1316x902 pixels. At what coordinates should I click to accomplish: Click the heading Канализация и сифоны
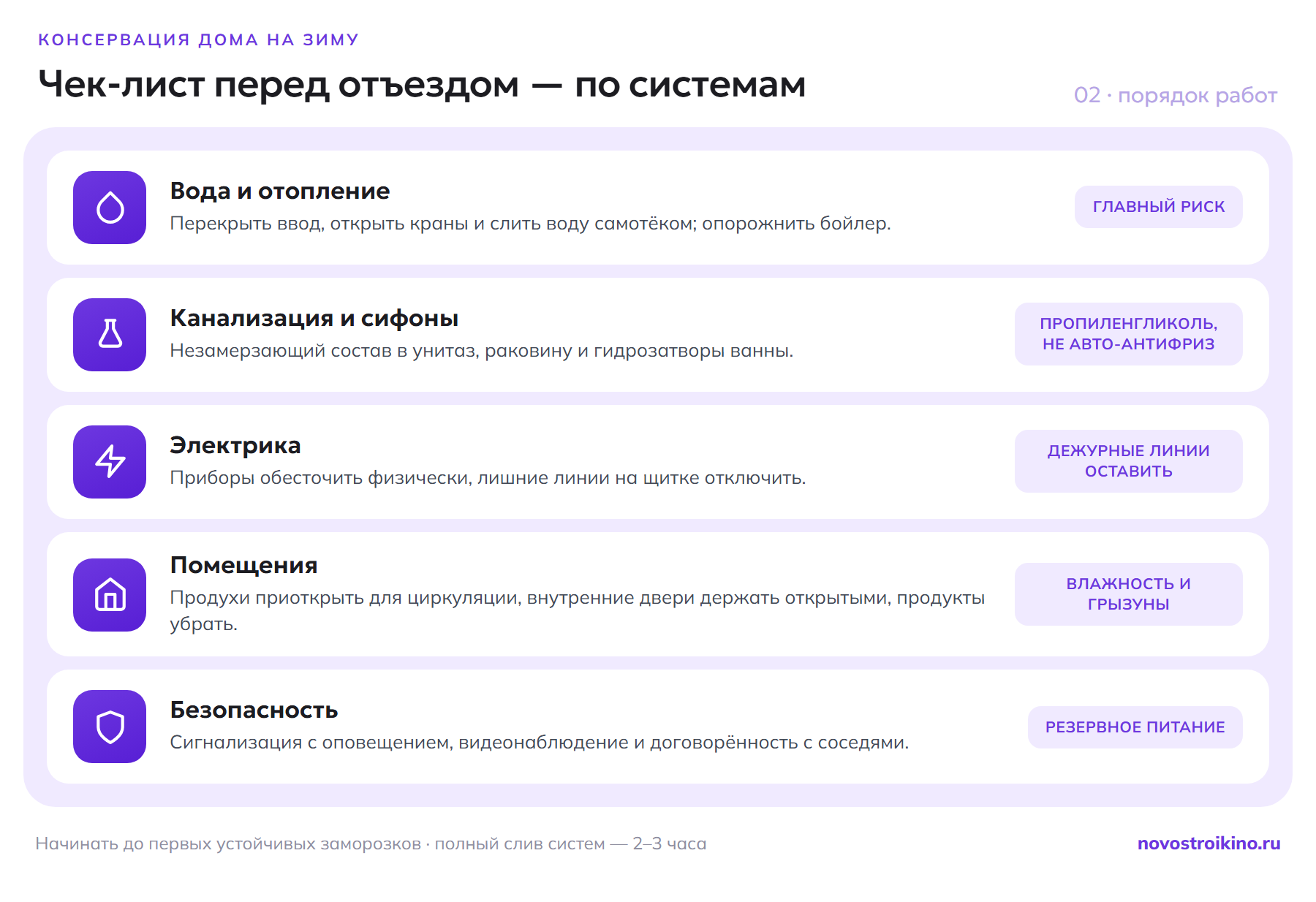tap(314, 318)
